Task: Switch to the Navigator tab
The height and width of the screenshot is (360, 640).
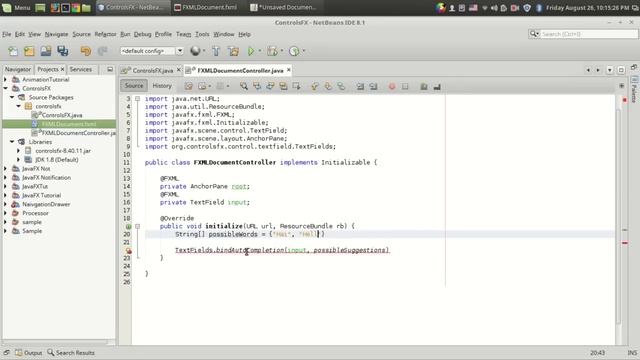Action: click(18, 69)
